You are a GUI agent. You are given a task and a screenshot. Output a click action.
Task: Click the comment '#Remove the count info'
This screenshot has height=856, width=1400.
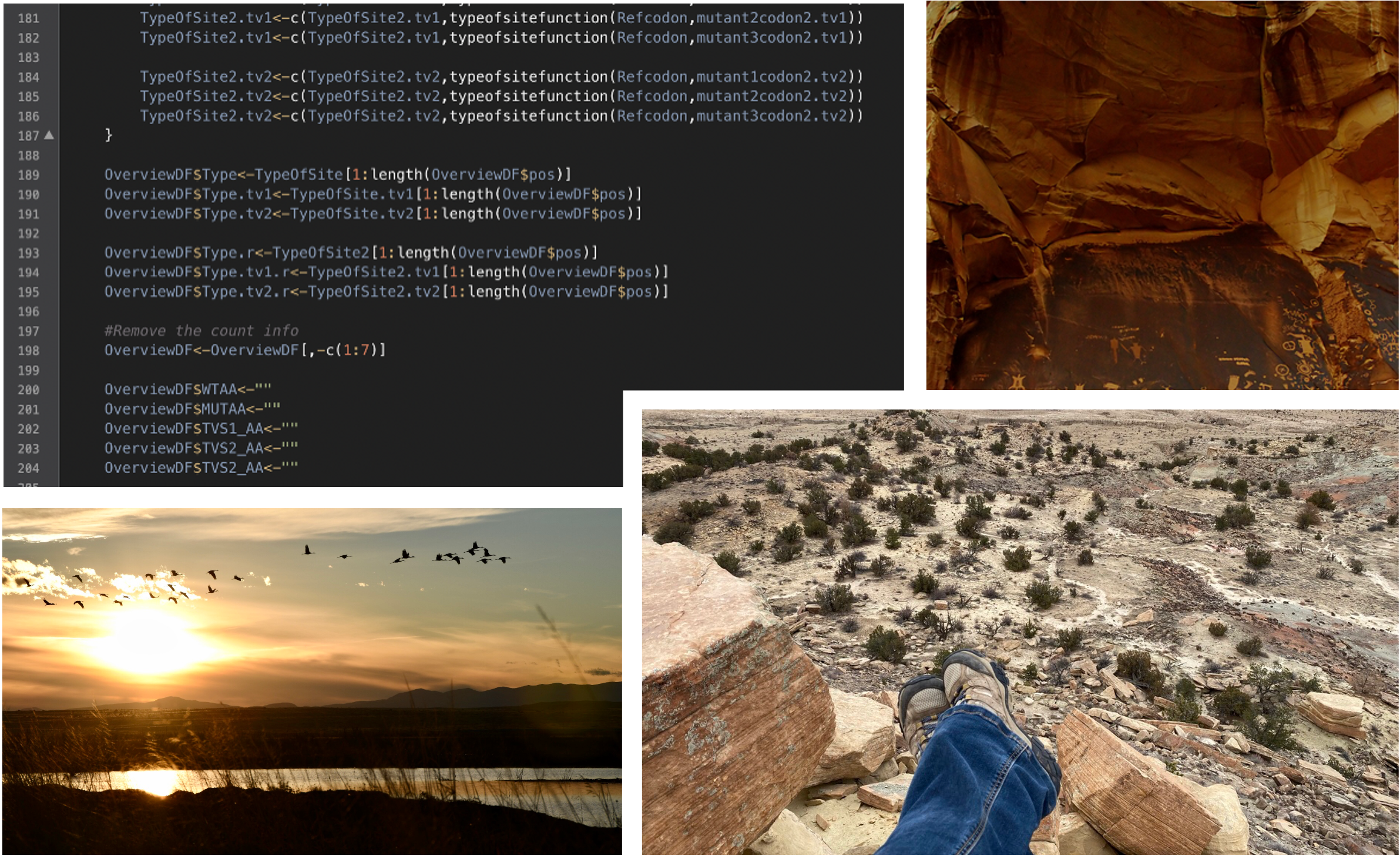point(202,331)
